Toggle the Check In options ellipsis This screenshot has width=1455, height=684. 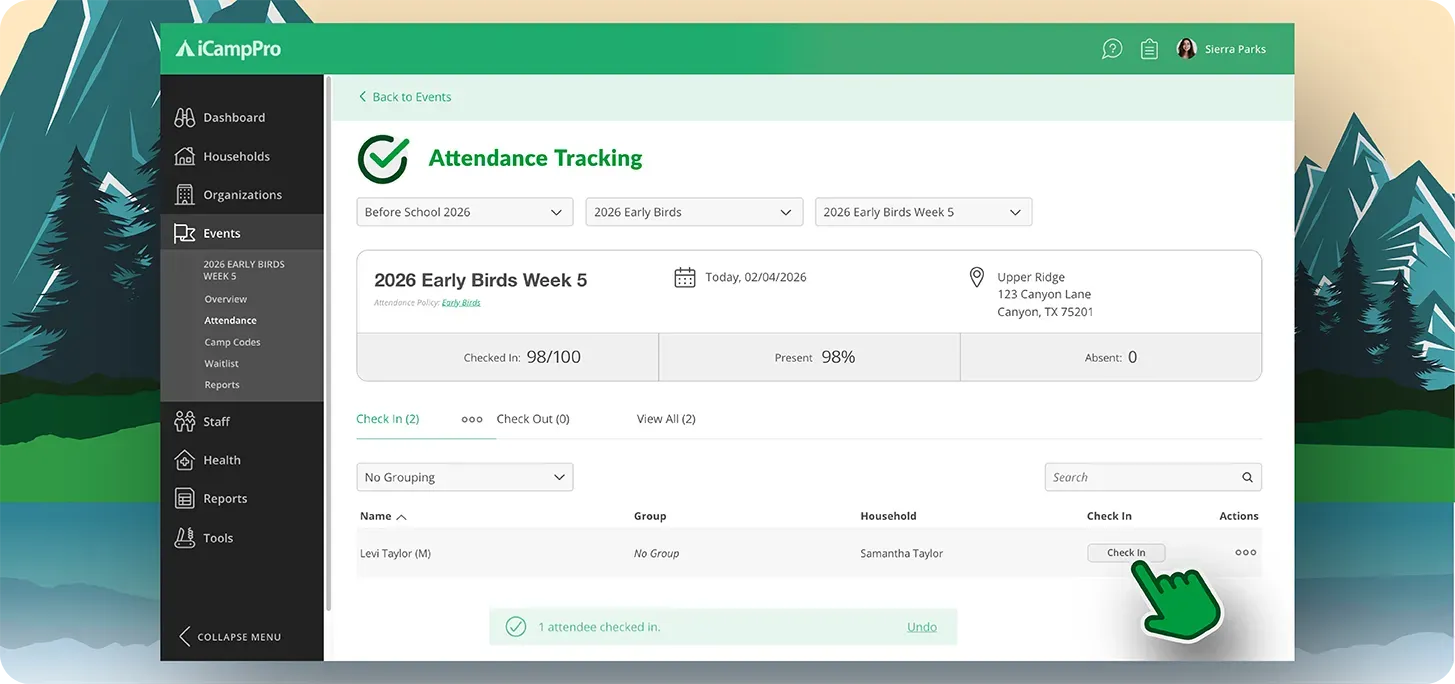(x=472, y=420)
